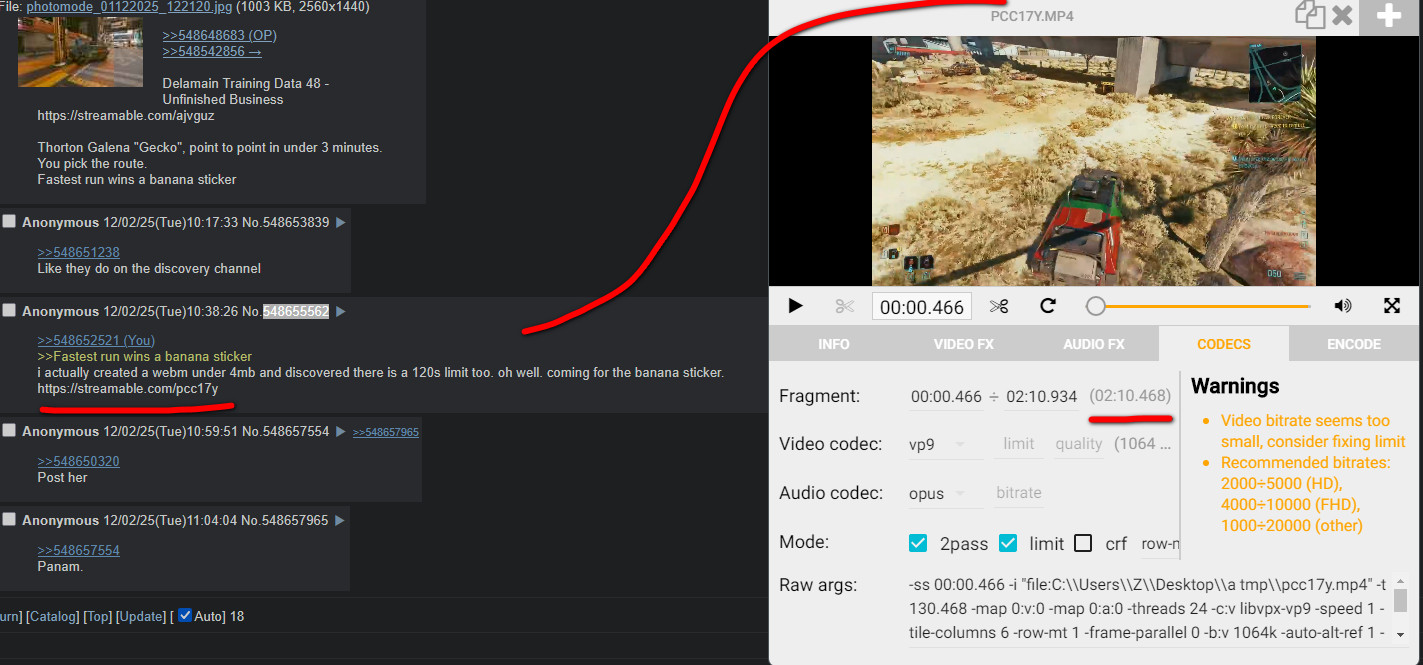Screen dimensions: 1423x665
Task: Click the >>548652521 (You) quote link
Action: [96, 340]
